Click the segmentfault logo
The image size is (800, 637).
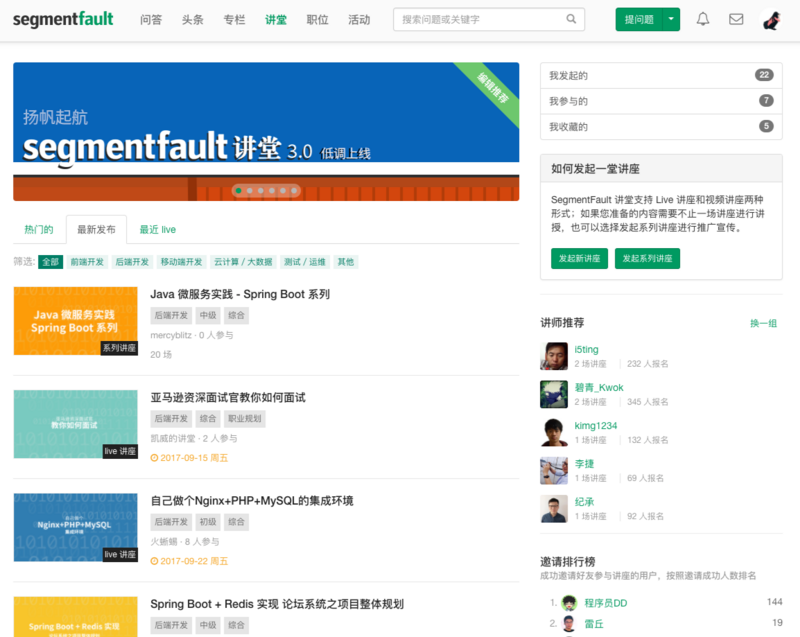63,18
